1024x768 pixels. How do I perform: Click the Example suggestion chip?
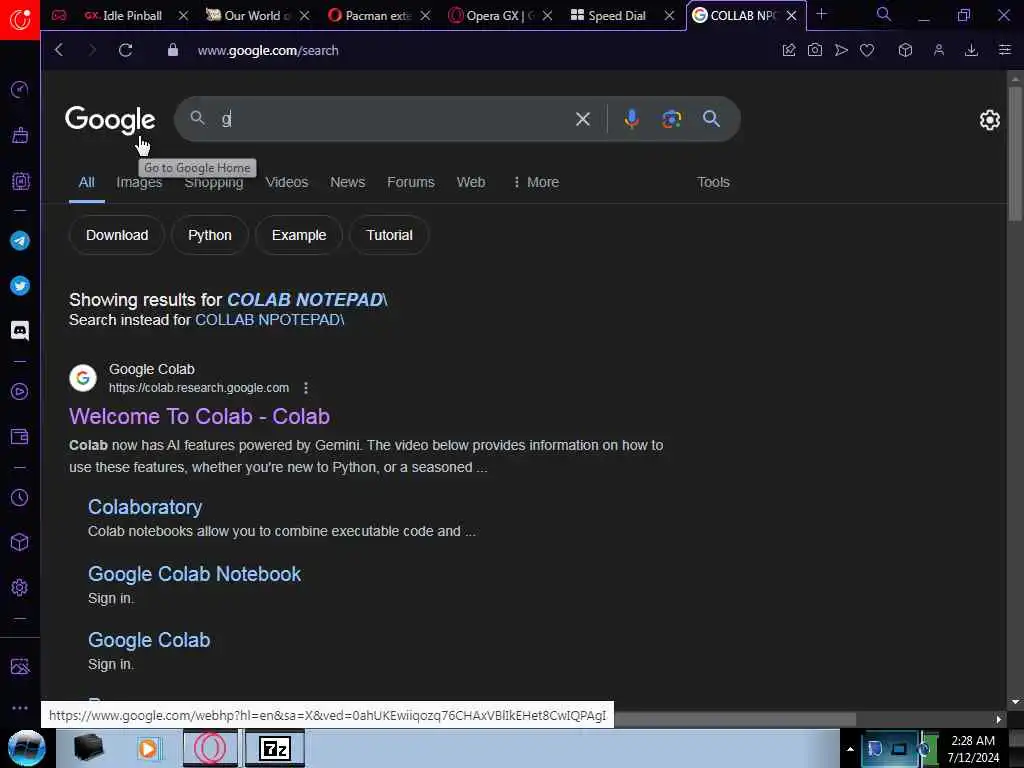[x=299, y=235]
